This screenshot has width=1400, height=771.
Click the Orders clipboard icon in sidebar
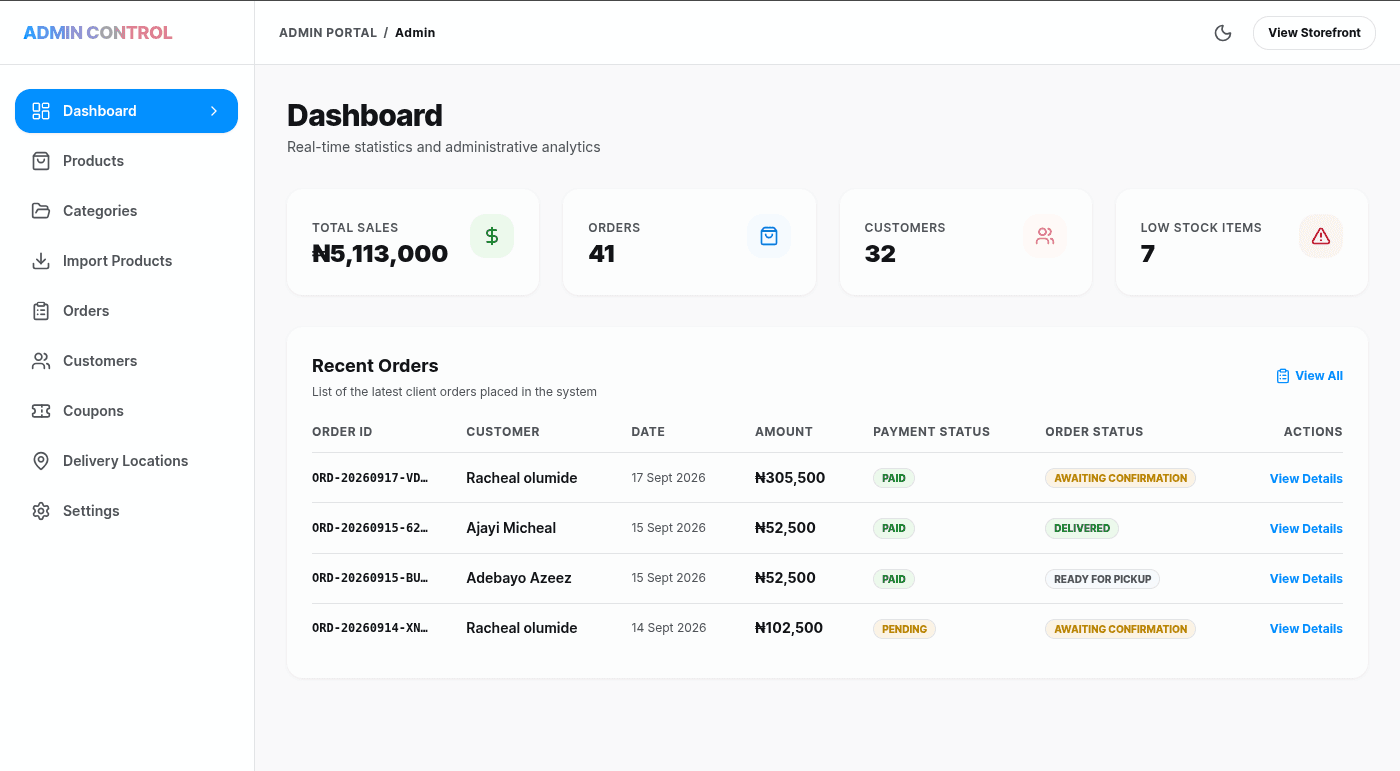point(41,311)
